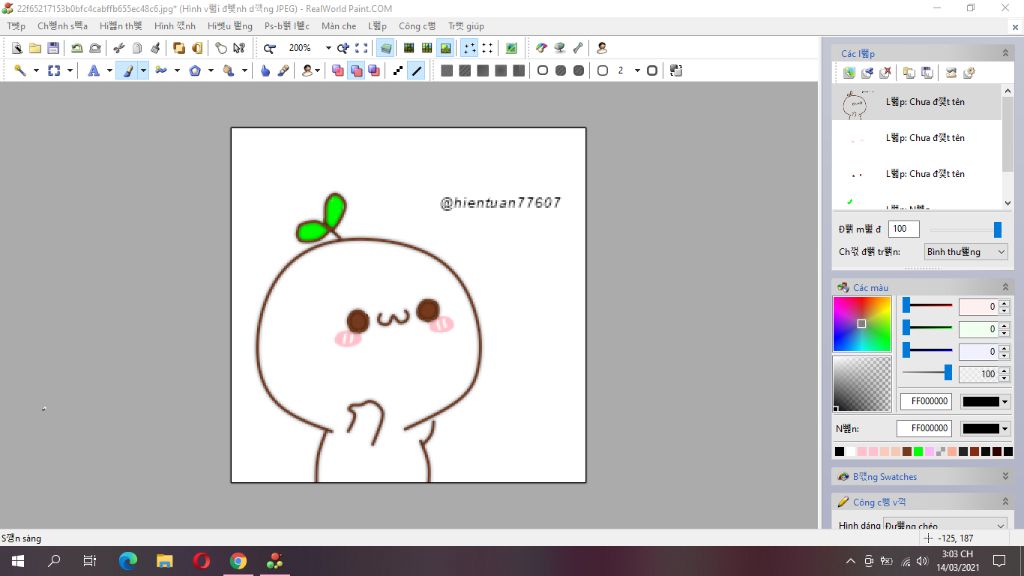
Task: Open layer properties gear icon
Action: point(969,73)
